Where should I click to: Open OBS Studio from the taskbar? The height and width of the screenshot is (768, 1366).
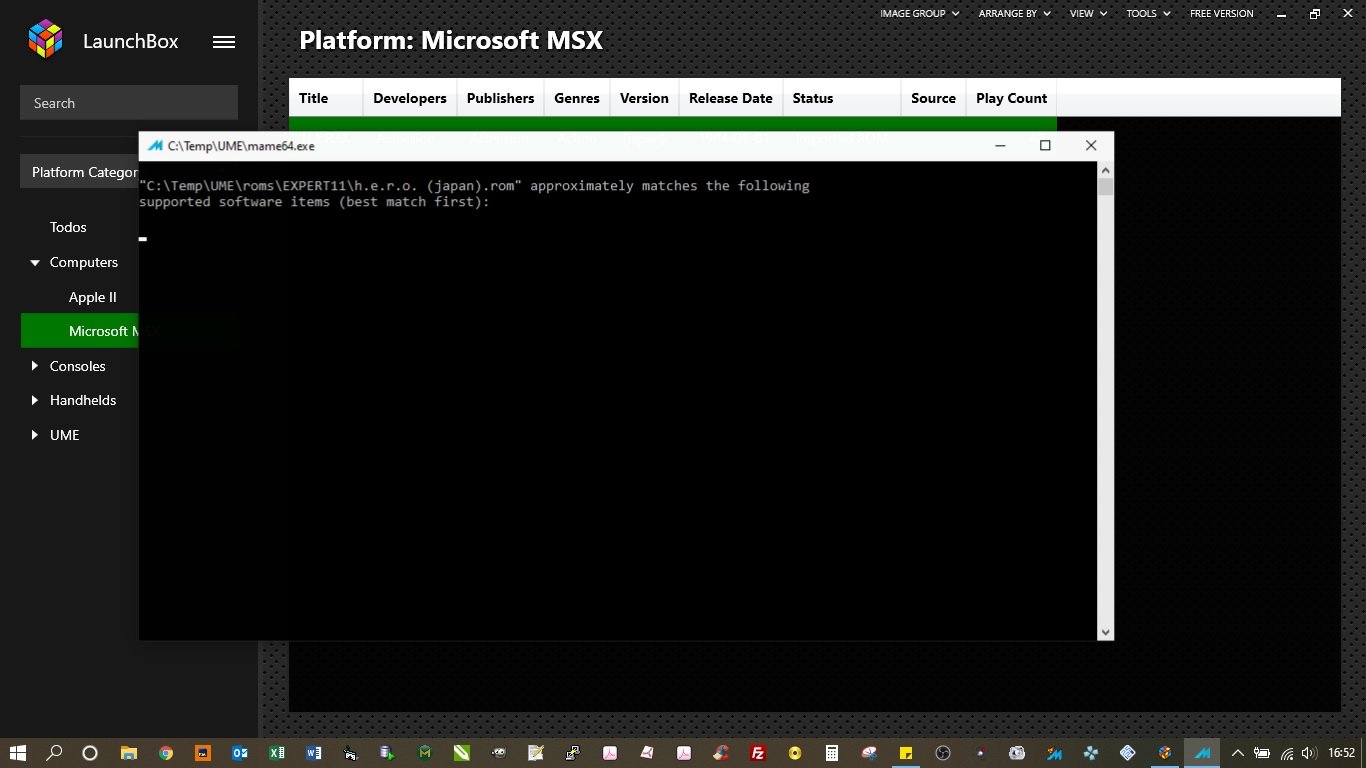click(x=943, y=753)
